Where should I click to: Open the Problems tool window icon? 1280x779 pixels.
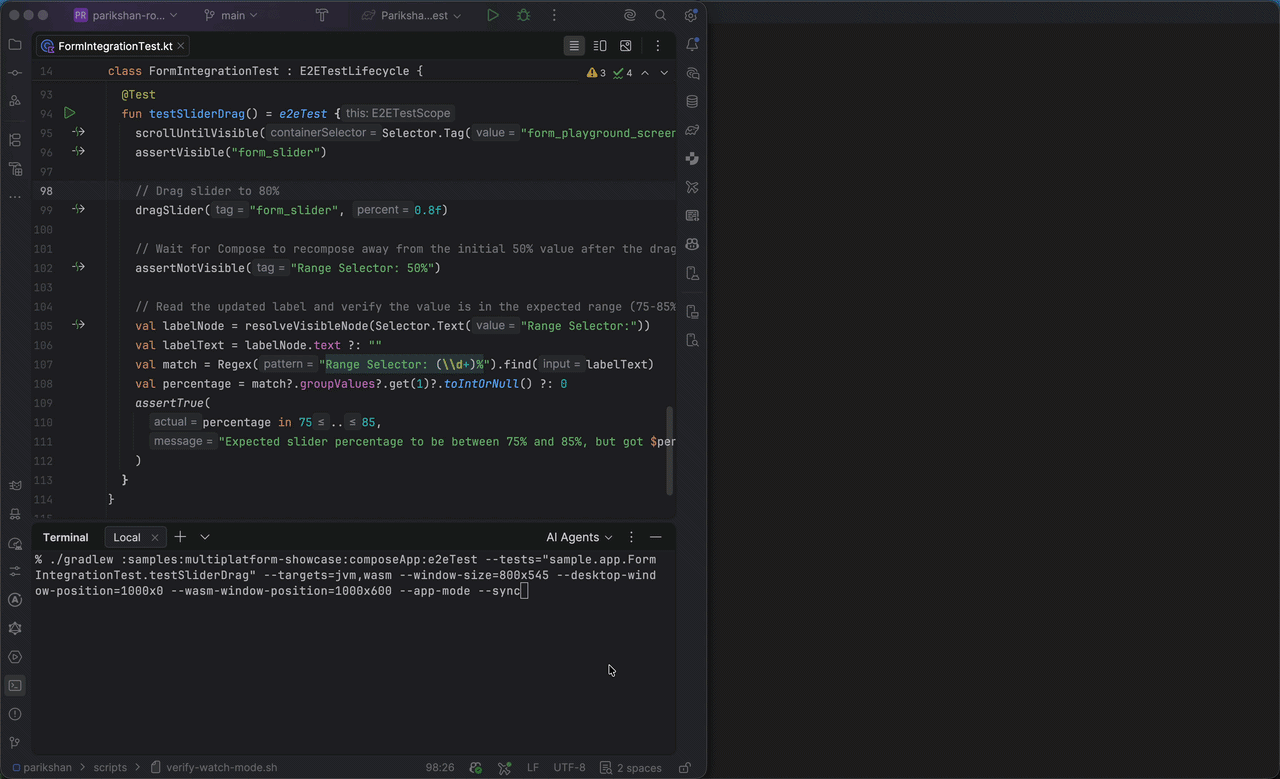(x=15, y=714)
